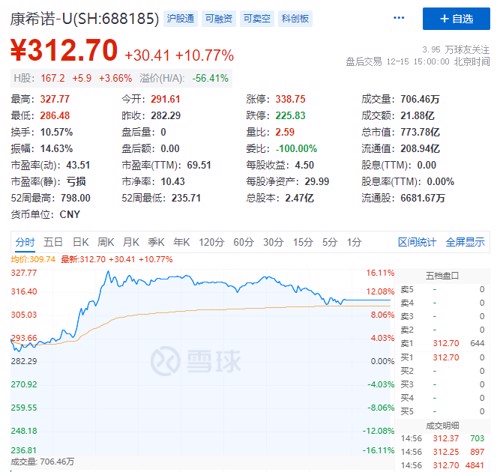Click the 可融资 tag
This screenshot has height=472, width=500.
click(219, 18)
